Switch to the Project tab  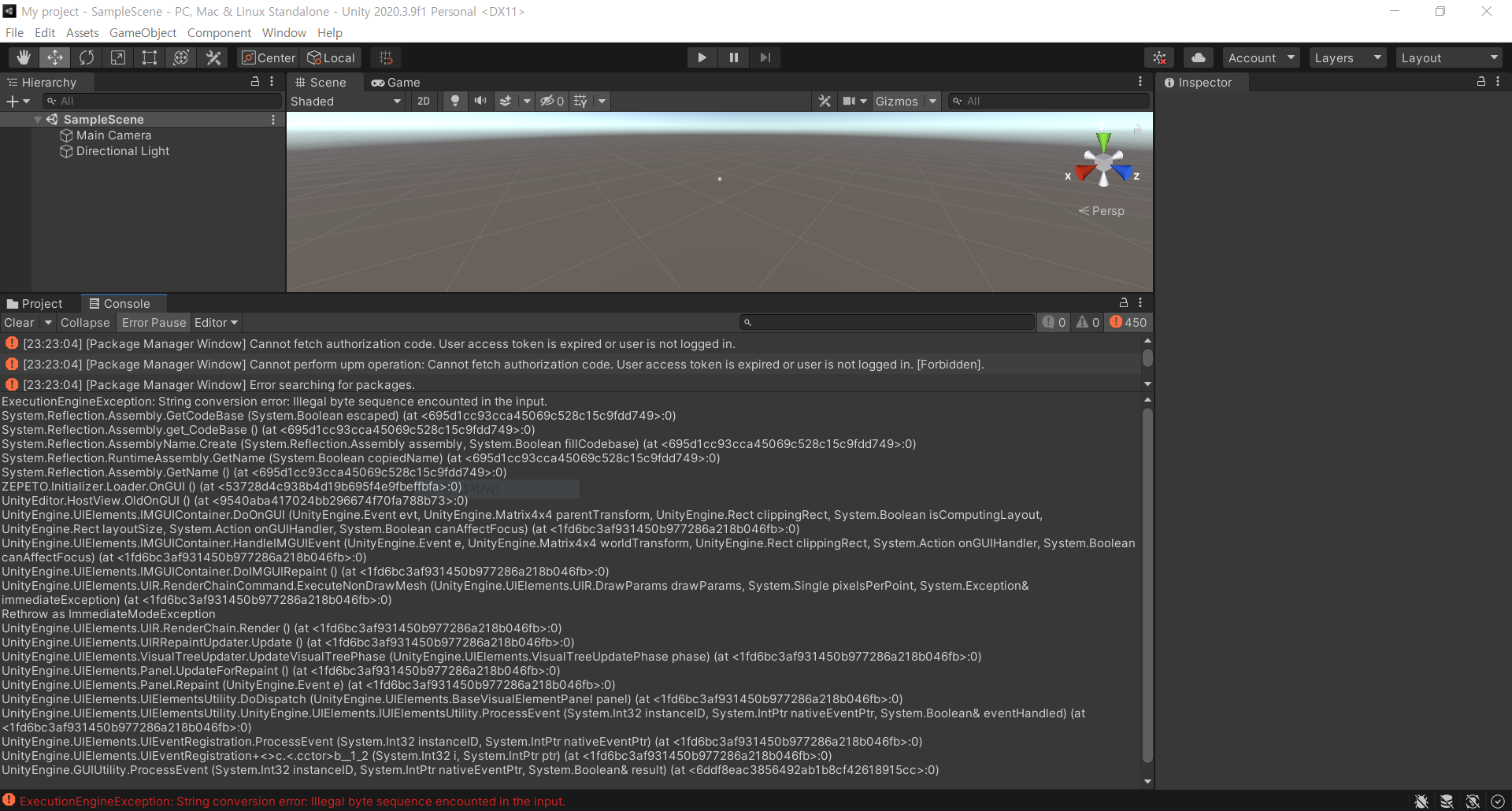point(35,304)
